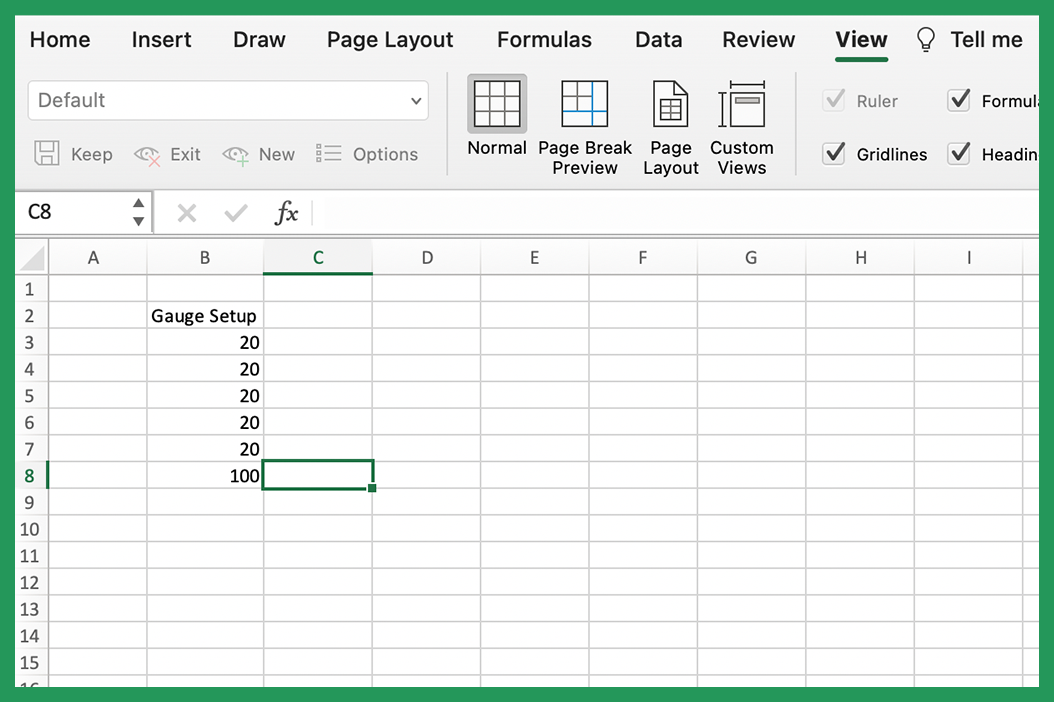Image resolution: width=1054 pixels, height=702 pixels.
Task: Click the Tell me search field
Action: pyautogui.click(x=986, y=40)
